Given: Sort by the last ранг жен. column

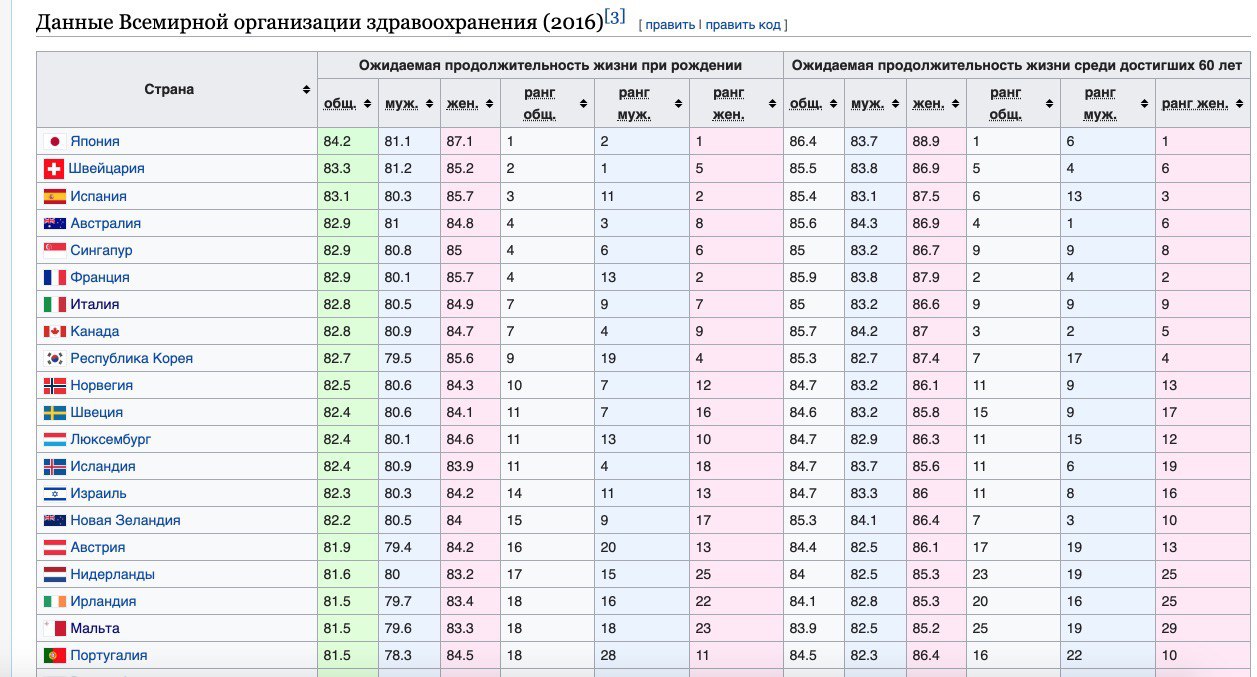Looking at the screenshot, I should tap(1202, 103).
